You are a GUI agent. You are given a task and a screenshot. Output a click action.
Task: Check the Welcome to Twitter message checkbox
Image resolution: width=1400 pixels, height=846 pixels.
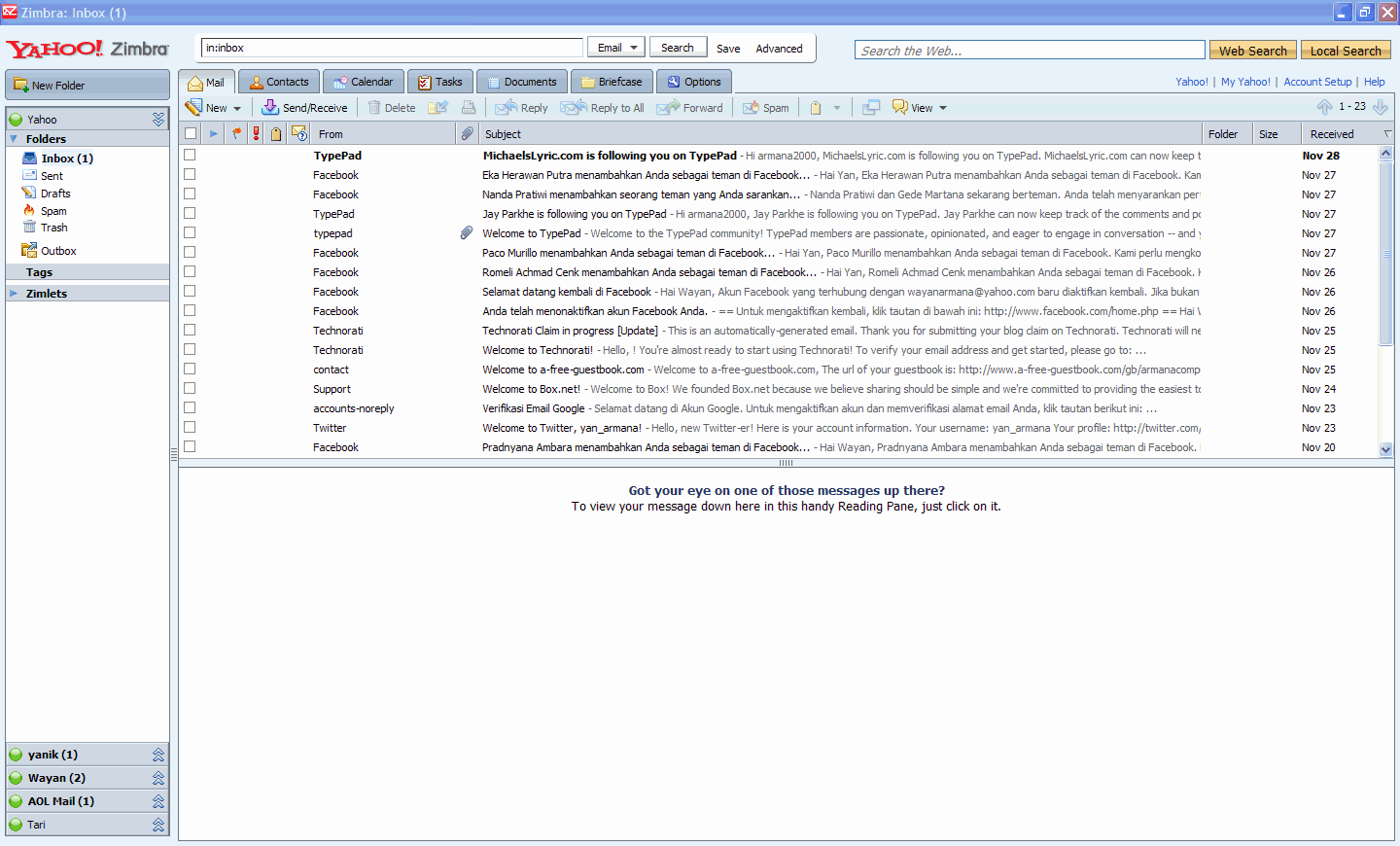[x=190, y=427]
